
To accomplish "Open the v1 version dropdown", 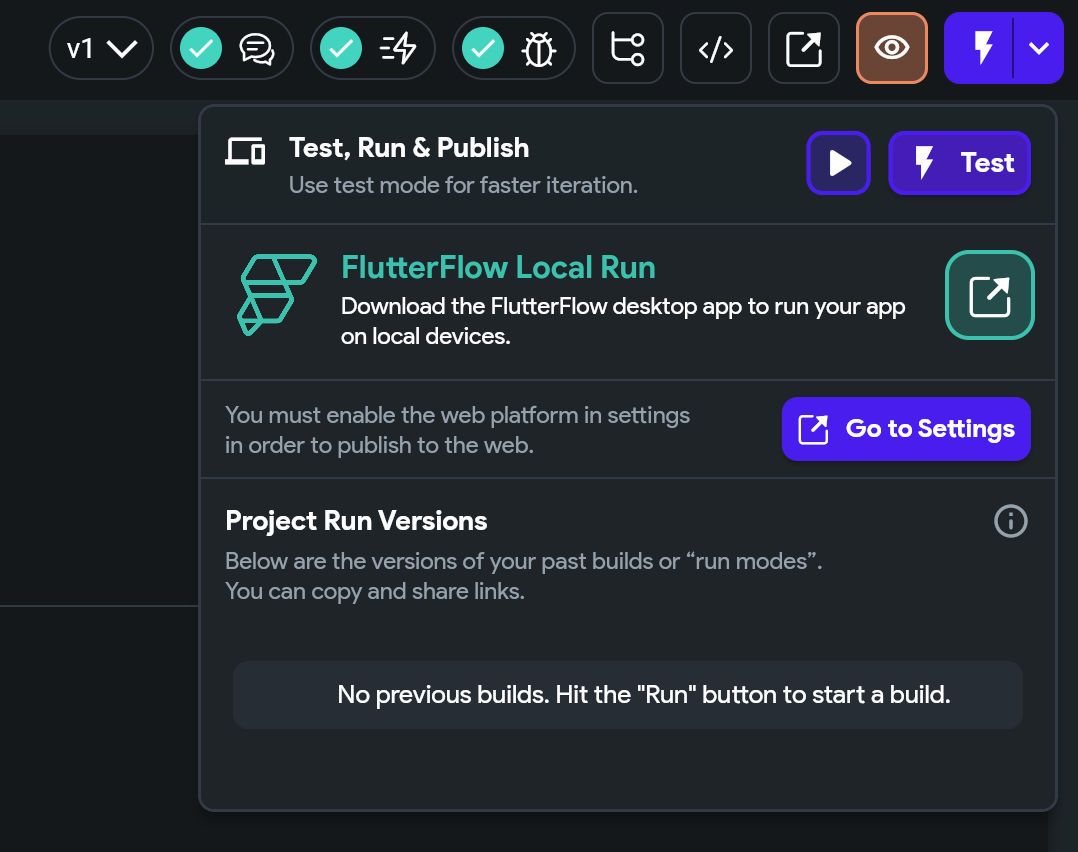I will click(x=101, y=49).
